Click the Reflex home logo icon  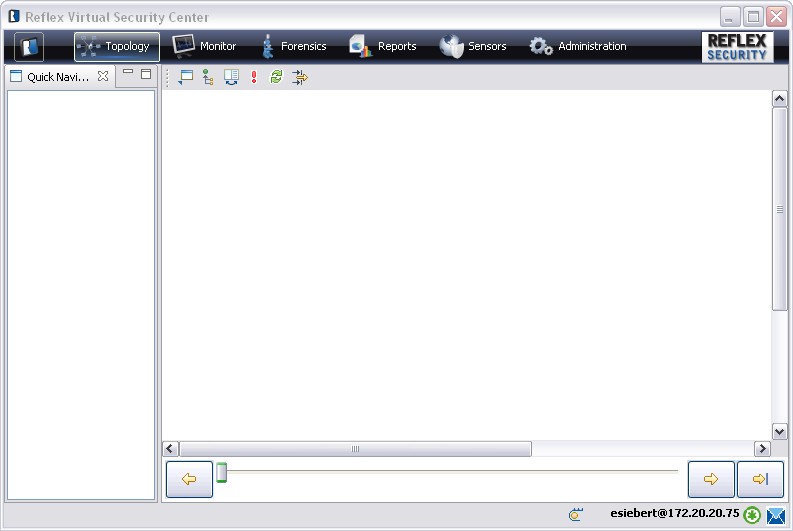click(x=29, y=47)
